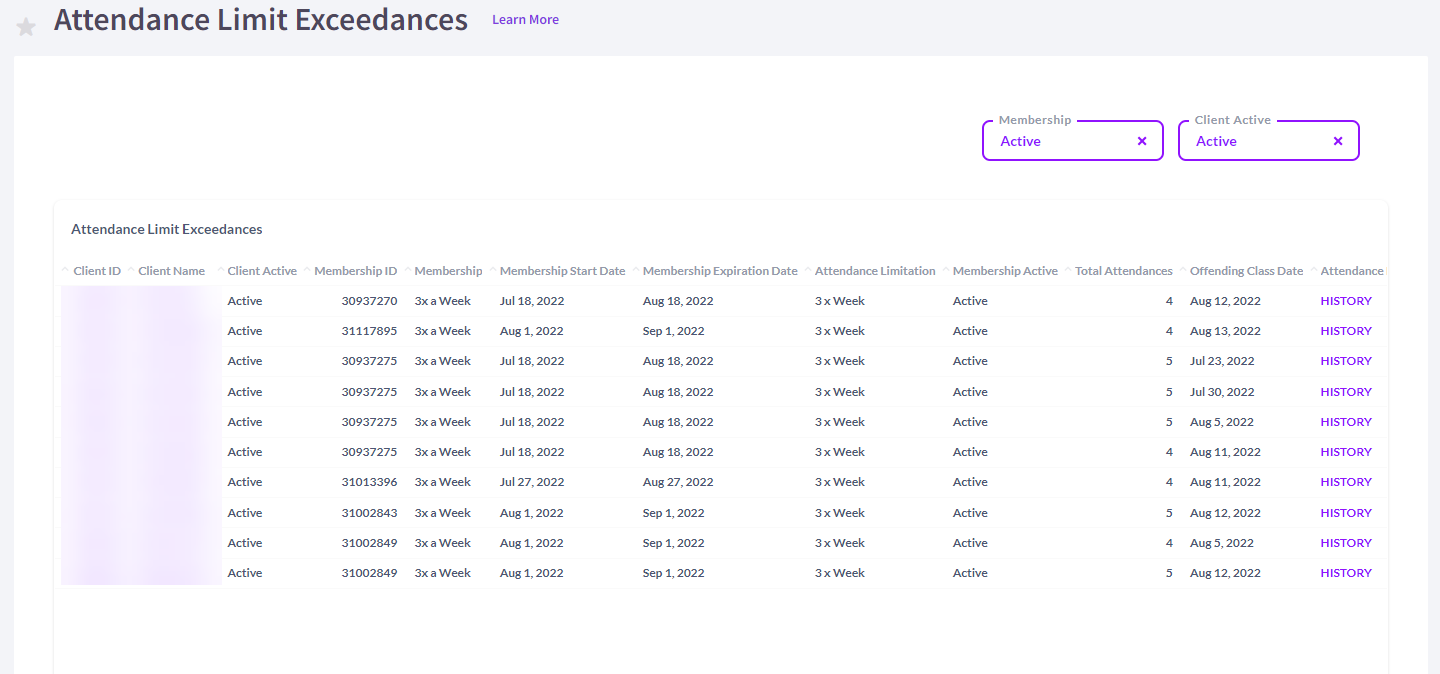1440x674 pixels.
Task: Sort by the Membership column header
Action: [x=448, y=271]
